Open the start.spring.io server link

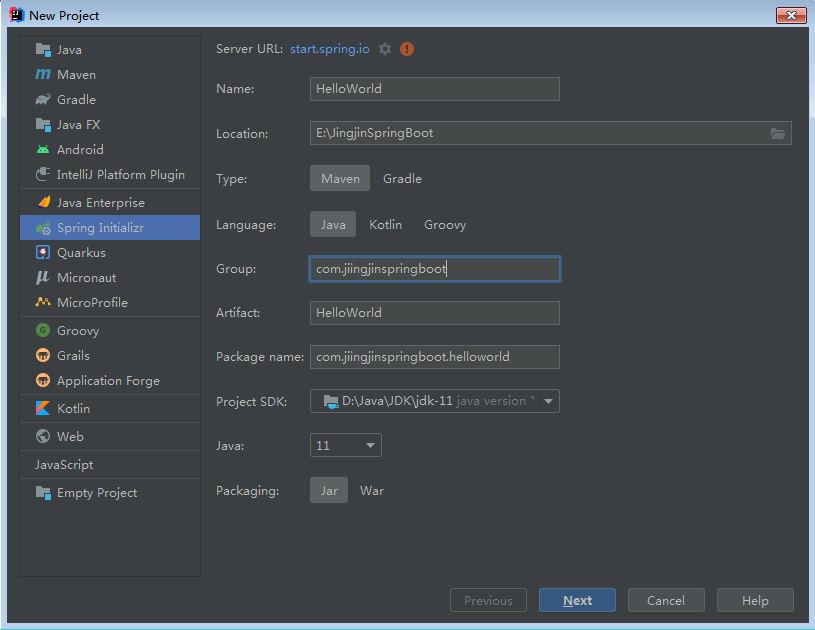[x=330, y=49]
